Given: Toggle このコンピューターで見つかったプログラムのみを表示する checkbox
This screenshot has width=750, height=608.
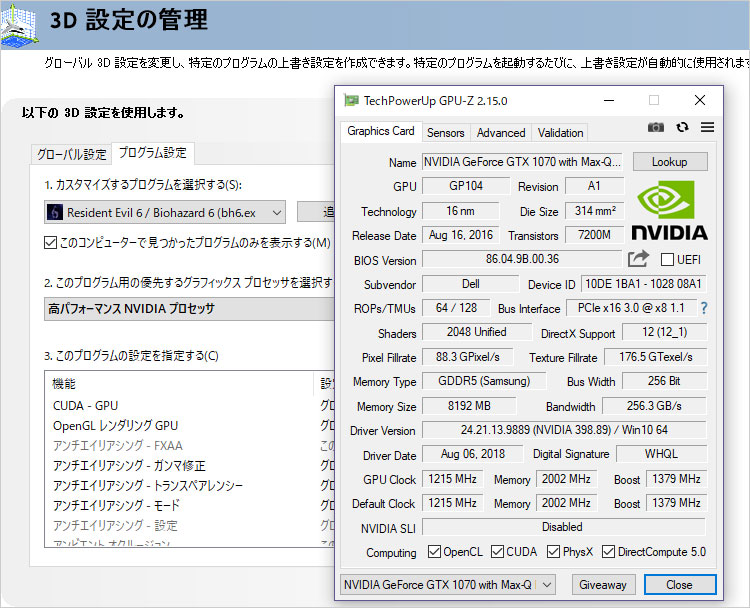Looking at the screenshot, I should pyautogui.click(x=50, y=243).
